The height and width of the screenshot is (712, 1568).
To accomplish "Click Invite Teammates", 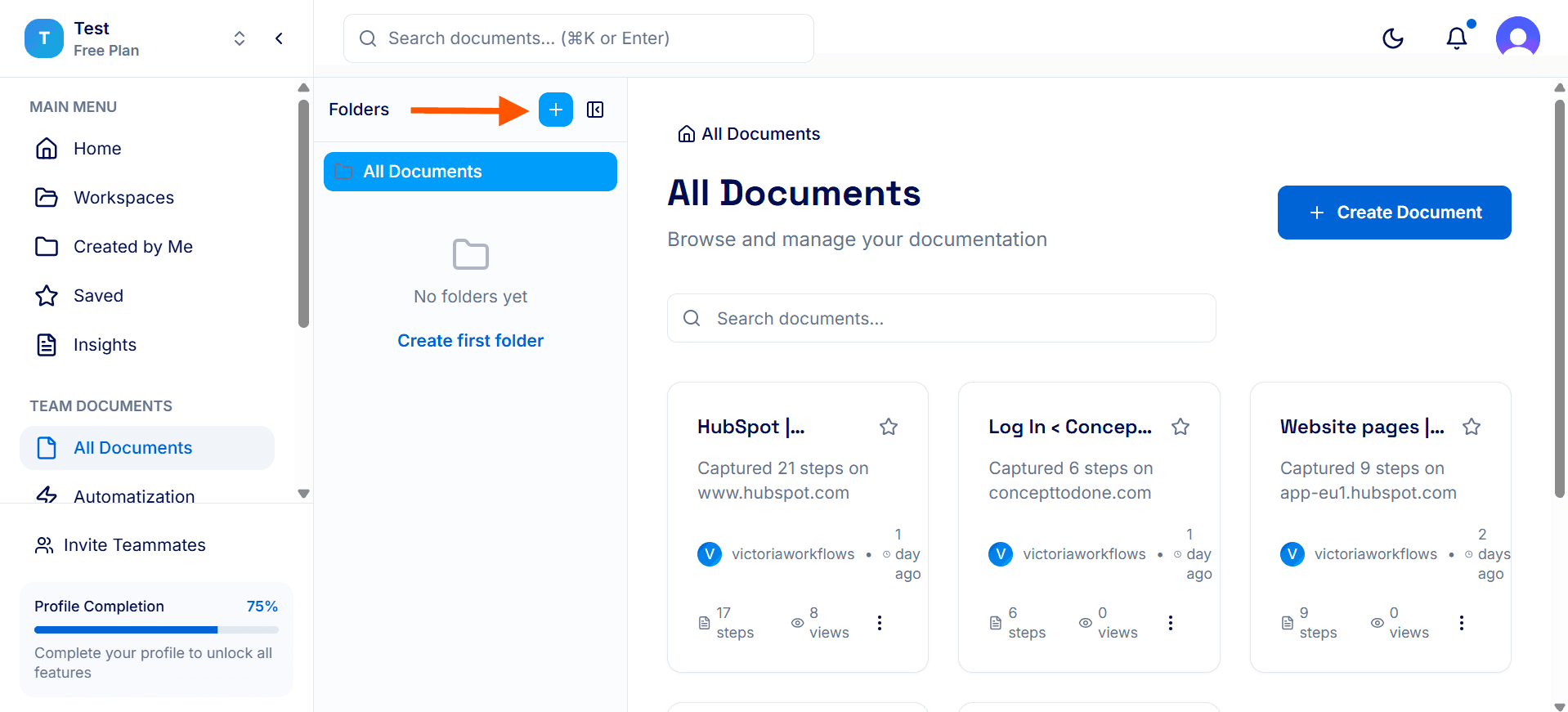I will pos(119,545).
